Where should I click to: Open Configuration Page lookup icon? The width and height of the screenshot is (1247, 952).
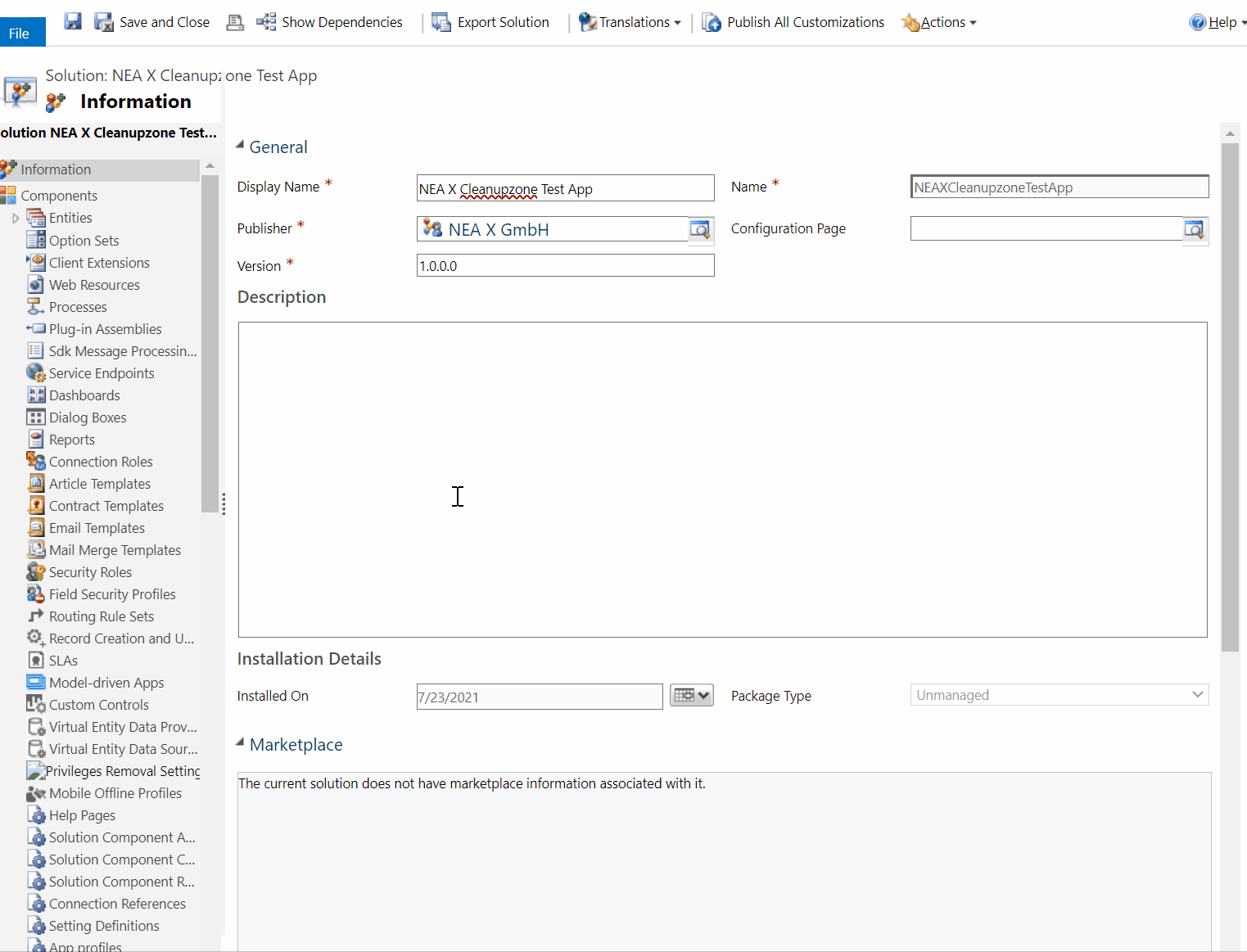(1195, 230)
